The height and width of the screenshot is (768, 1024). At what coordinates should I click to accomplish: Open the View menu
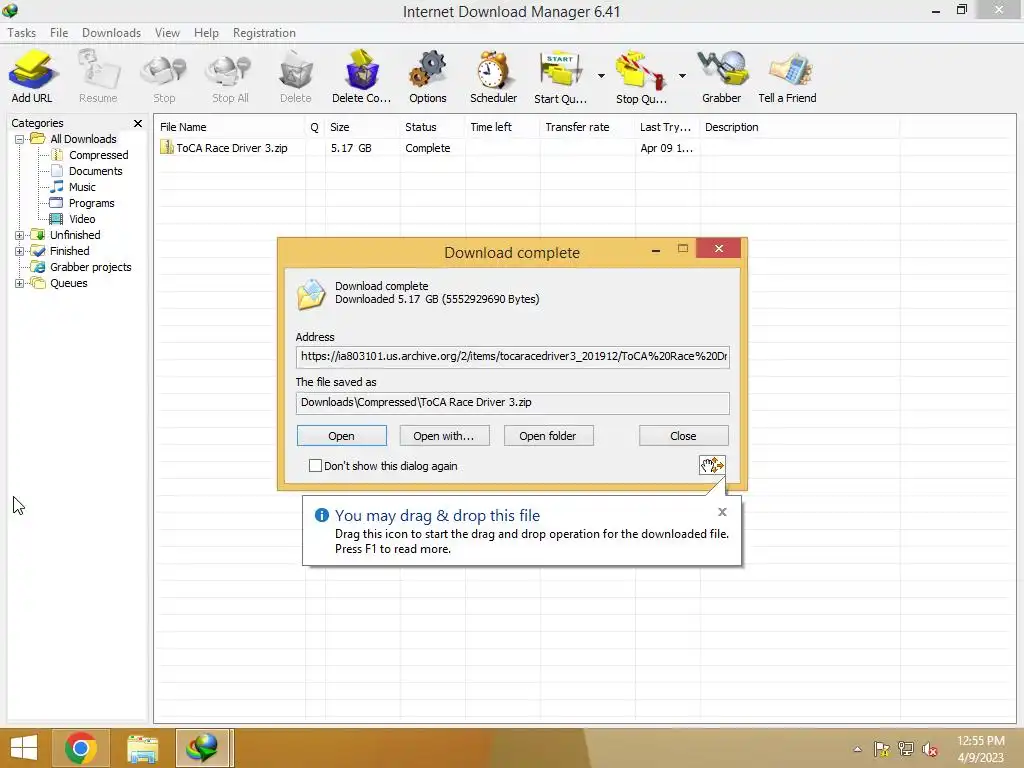[x=167, y=33]
